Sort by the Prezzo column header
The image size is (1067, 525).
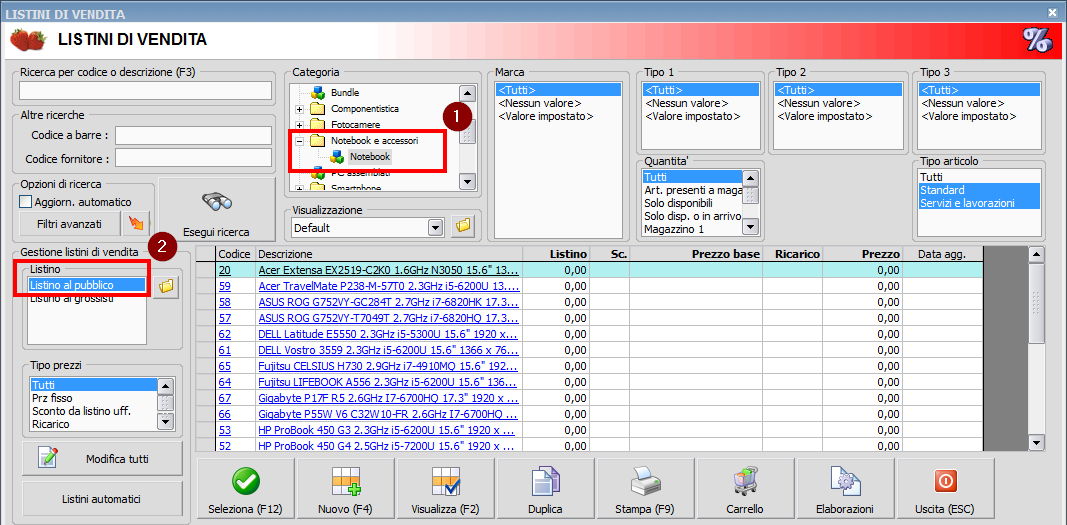(863, 254)
